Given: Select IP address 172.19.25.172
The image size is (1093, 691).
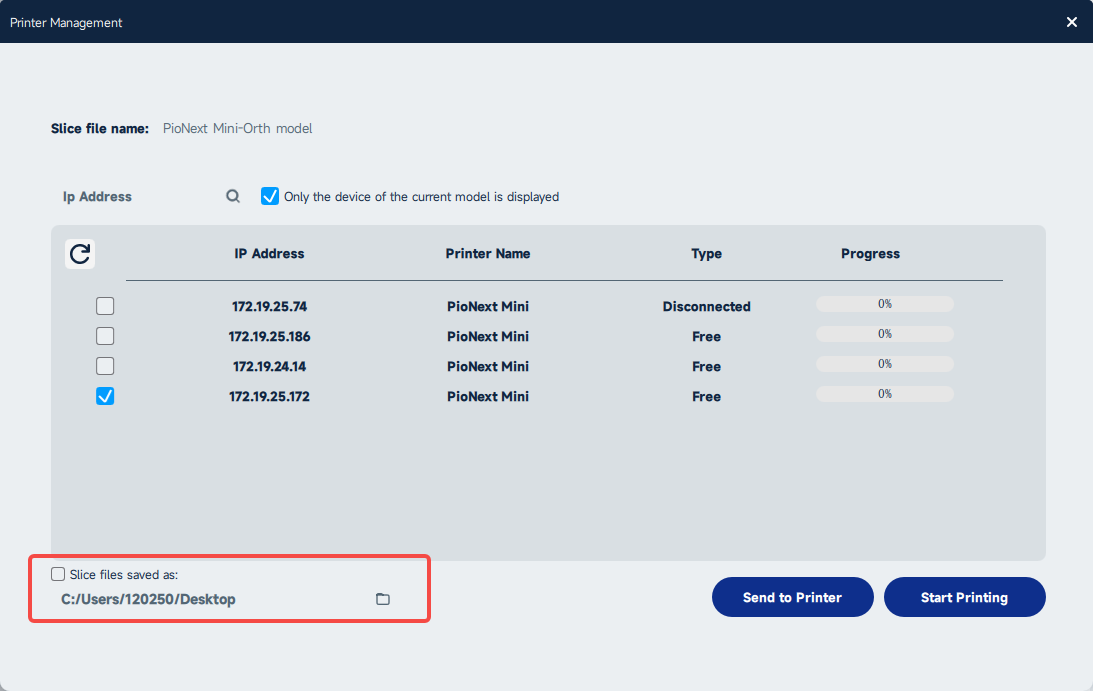Looking at the screenshot, I should tap(269, 396).
